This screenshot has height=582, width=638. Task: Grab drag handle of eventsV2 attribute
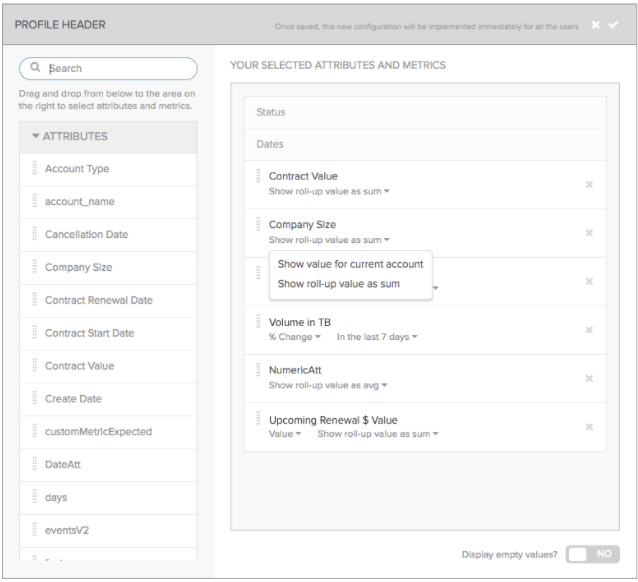pyautogui.click(x=35, y=530)
